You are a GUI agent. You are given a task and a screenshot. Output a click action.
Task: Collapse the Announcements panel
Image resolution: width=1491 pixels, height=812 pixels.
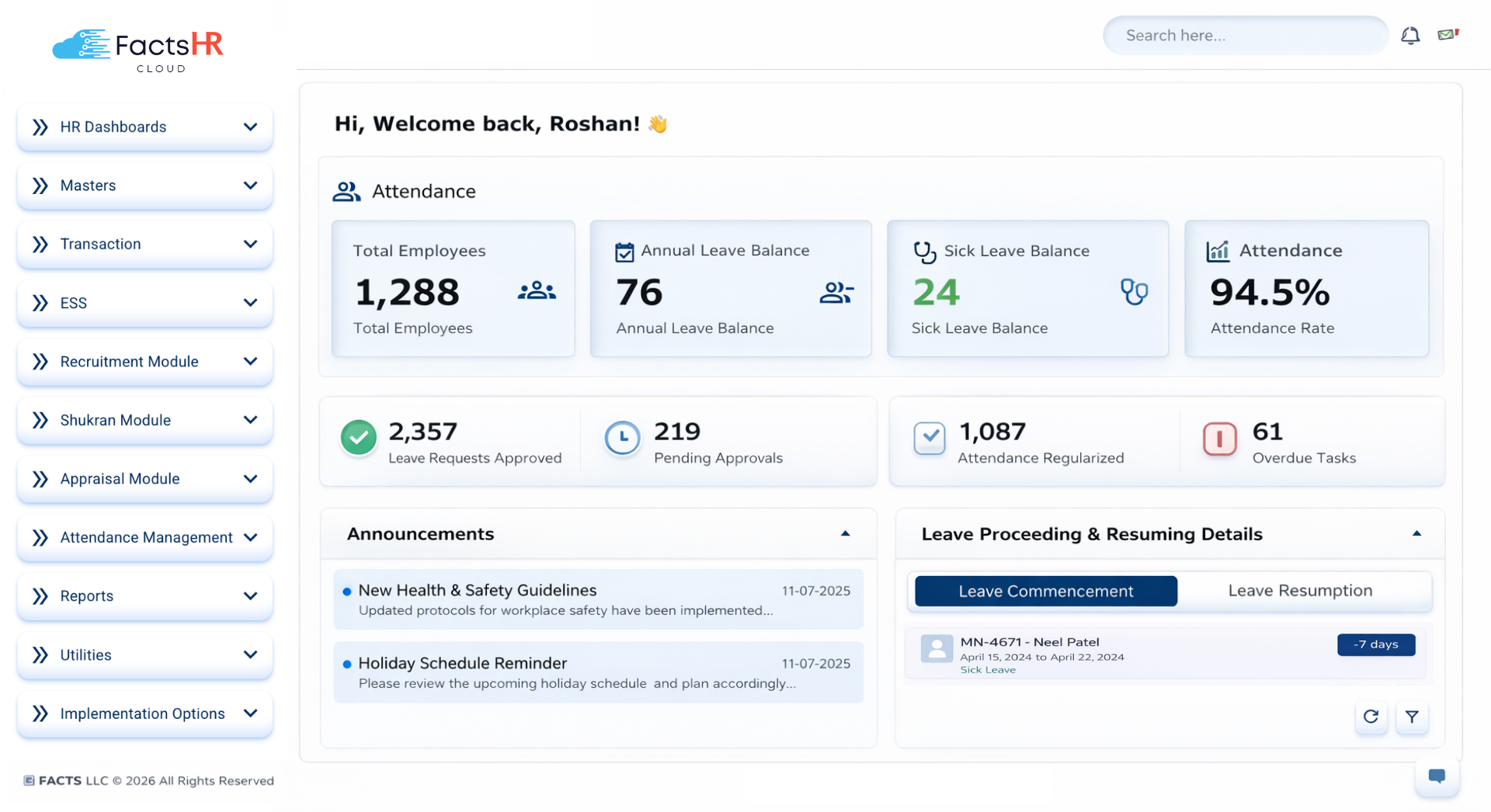pos(845,534)
